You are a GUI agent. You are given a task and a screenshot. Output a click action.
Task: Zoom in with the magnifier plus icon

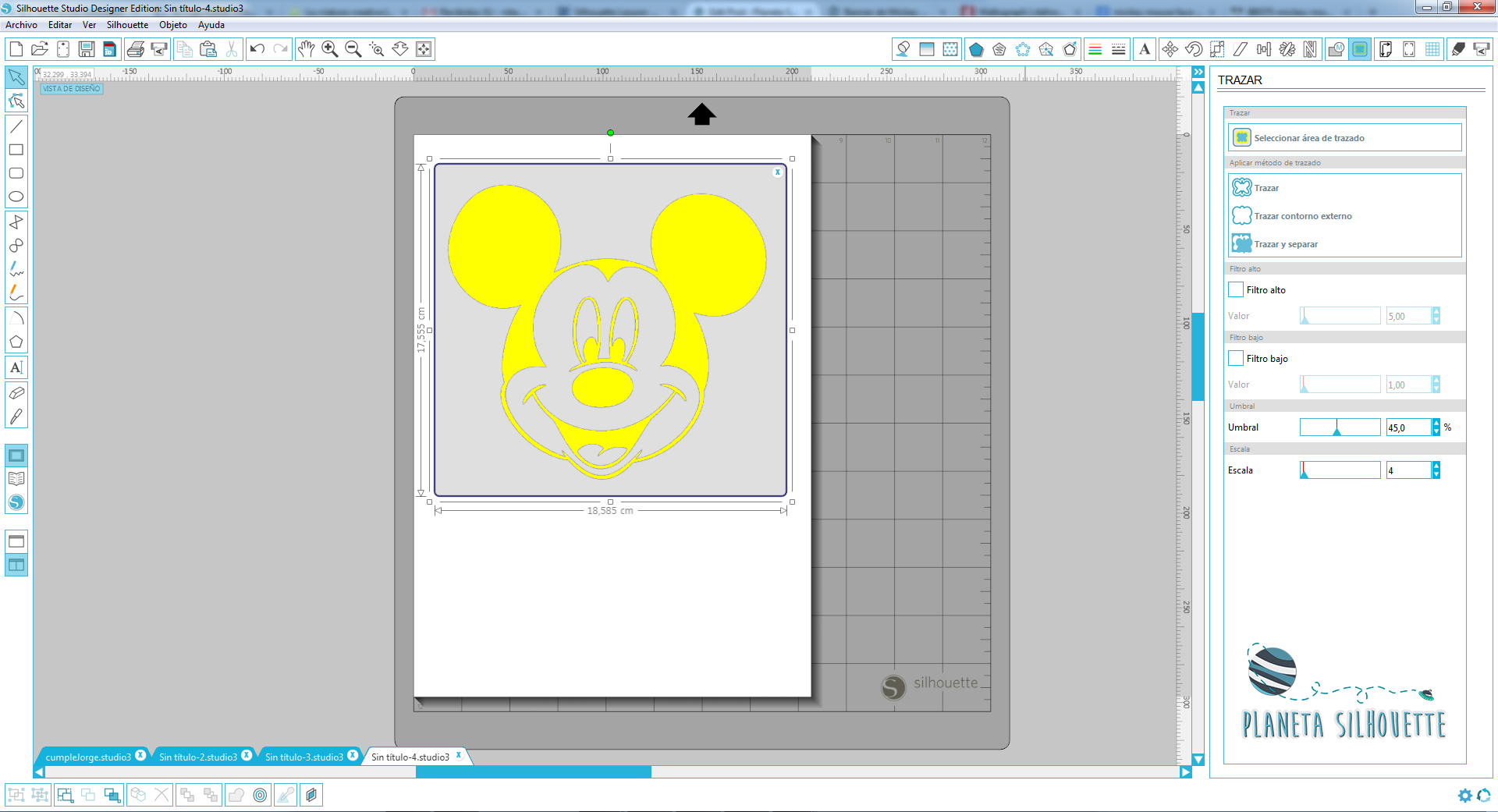[x=329, y=49]
